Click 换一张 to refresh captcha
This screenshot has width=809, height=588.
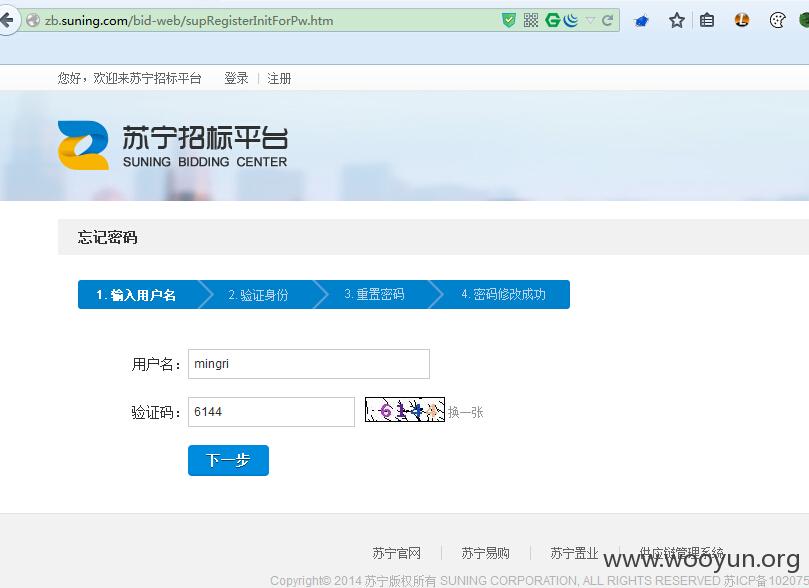[465, 412]
